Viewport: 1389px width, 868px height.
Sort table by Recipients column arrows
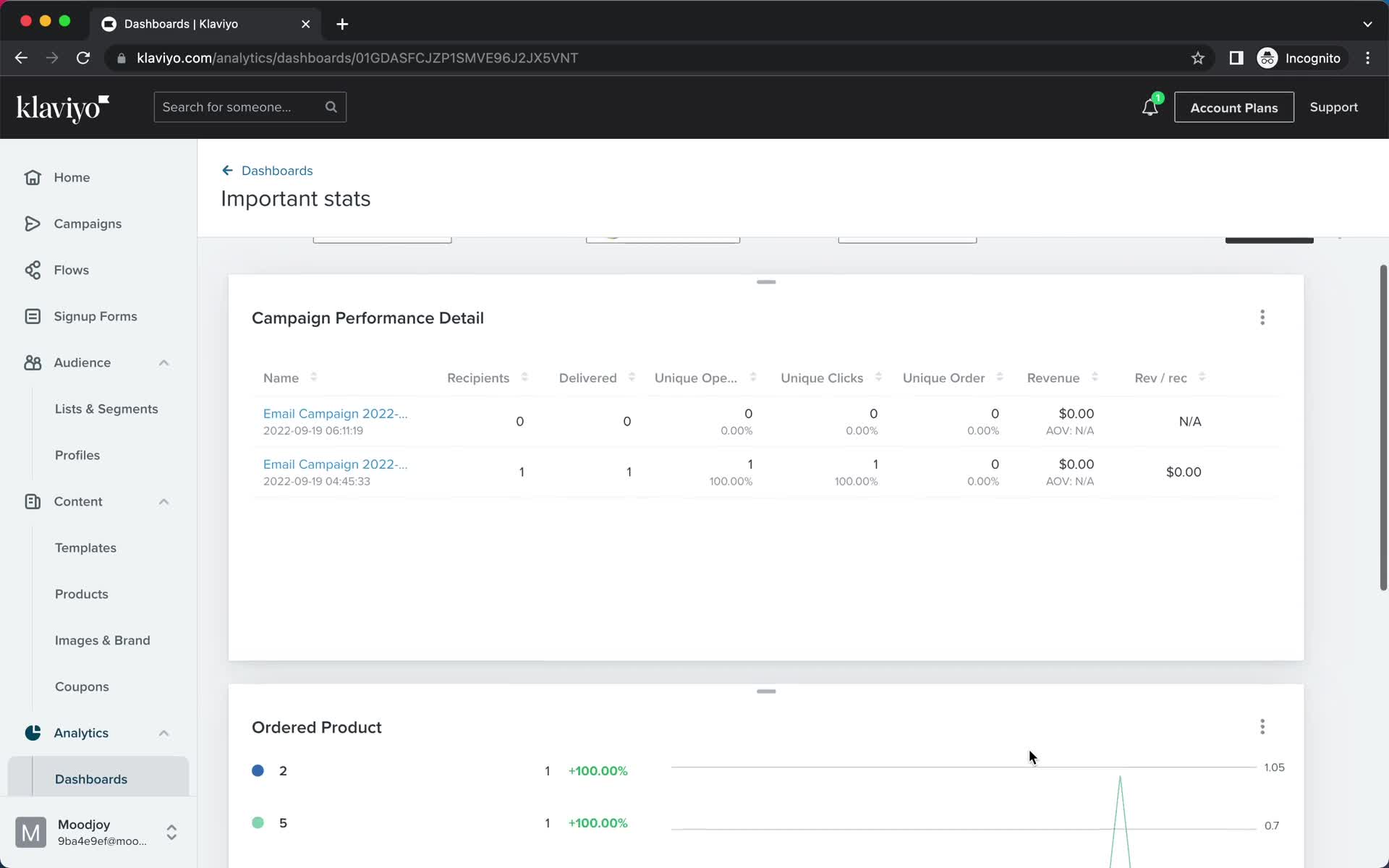[524, 377]
